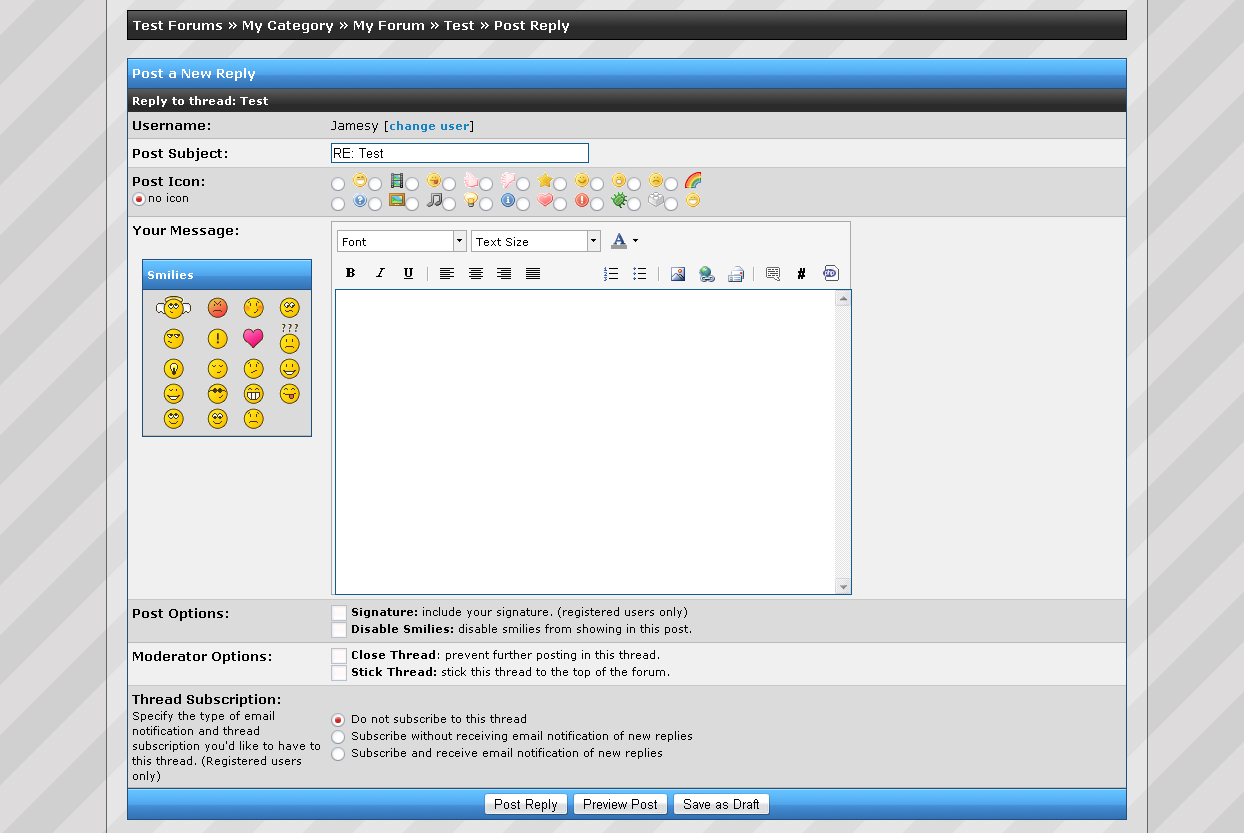Check the Close Thread option
Viewport: 1244px width, 833px height.
[x=339, y=656]
